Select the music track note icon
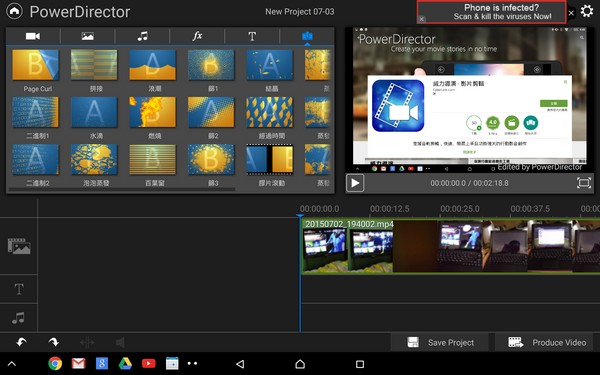Viewport: 600px width, 375px height. (x=18, y=318)
